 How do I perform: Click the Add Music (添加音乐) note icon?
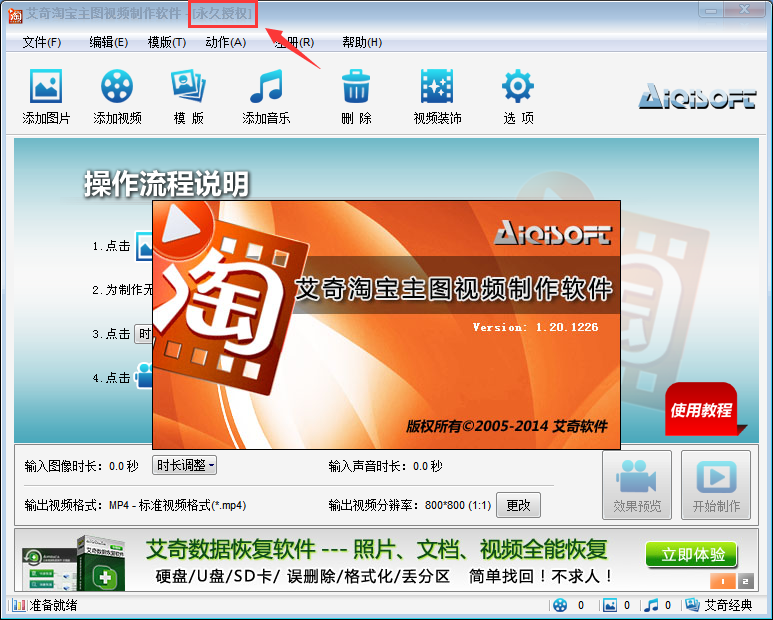pos(266,86)
